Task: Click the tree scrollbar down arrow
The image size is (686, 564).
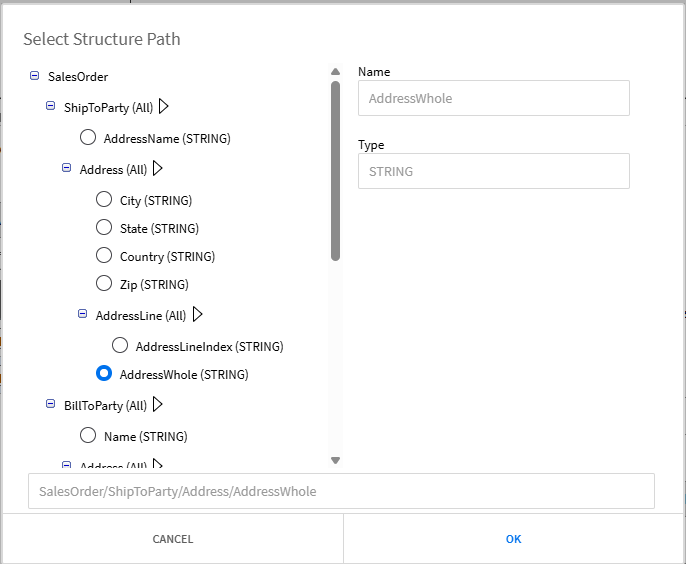Action: tap(336, 460)
